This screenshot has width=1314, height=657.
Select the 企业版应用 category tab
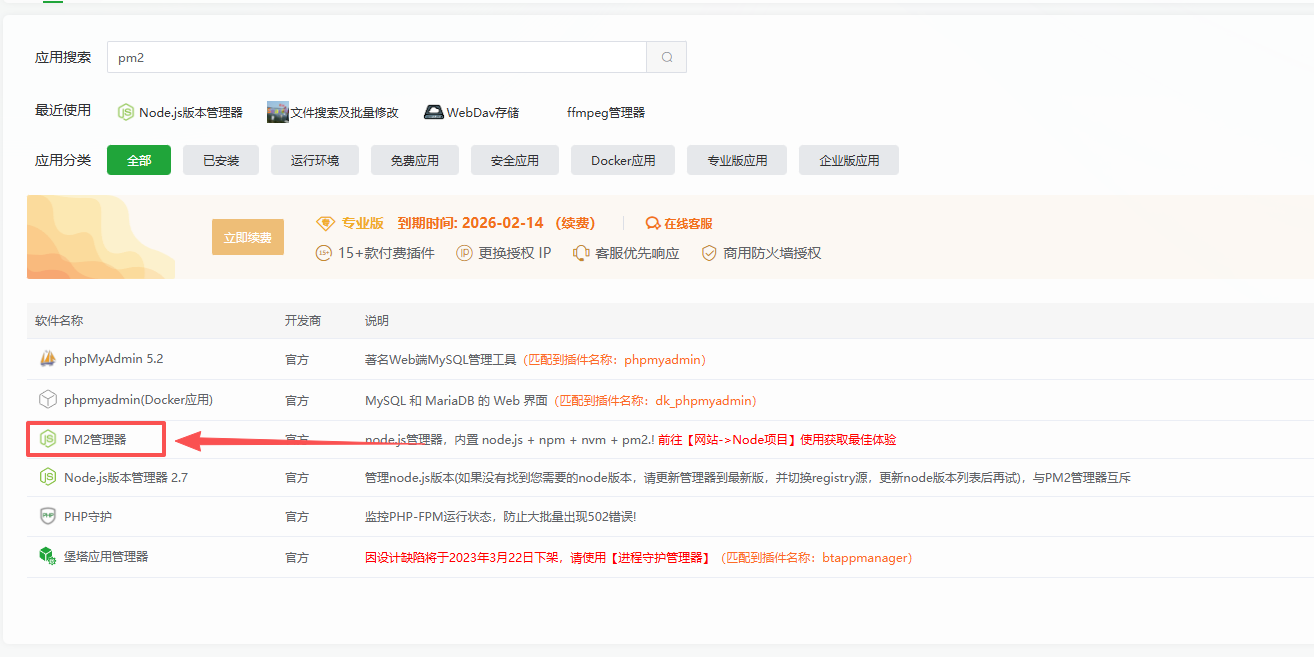[849, 160]
